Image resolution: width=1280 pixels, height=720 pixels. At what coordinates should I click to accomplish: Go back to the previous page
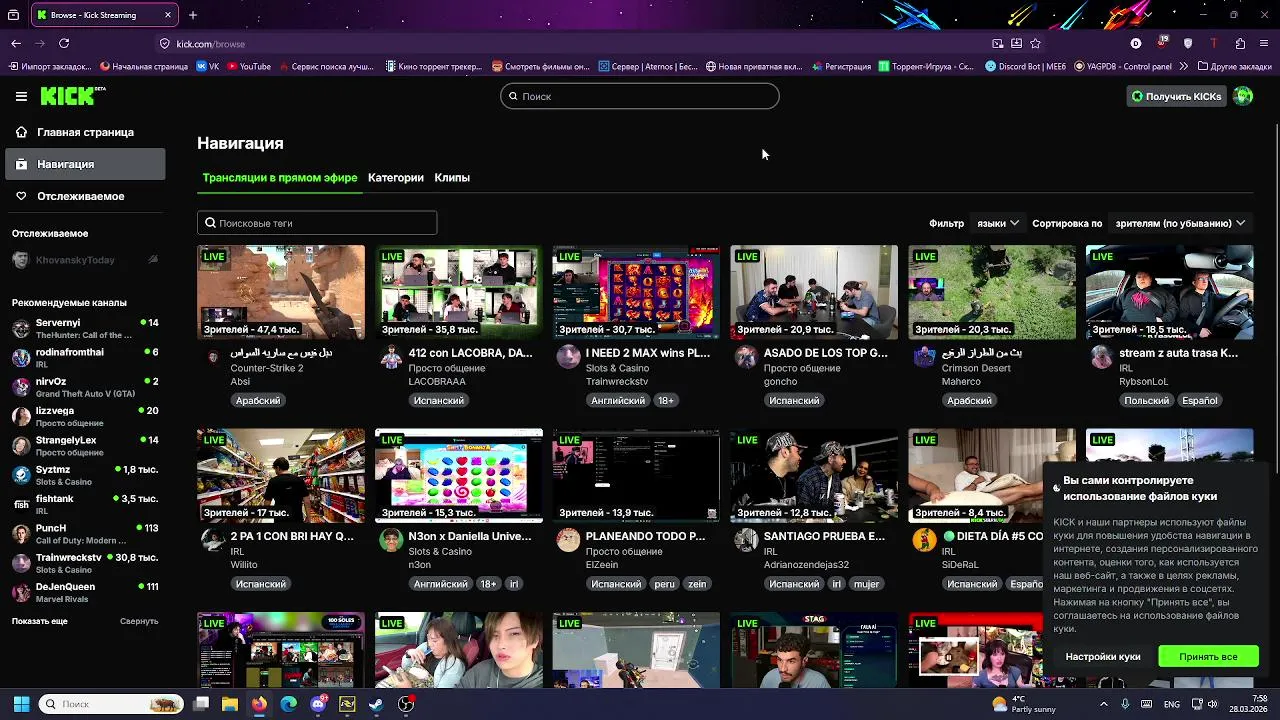16,43
